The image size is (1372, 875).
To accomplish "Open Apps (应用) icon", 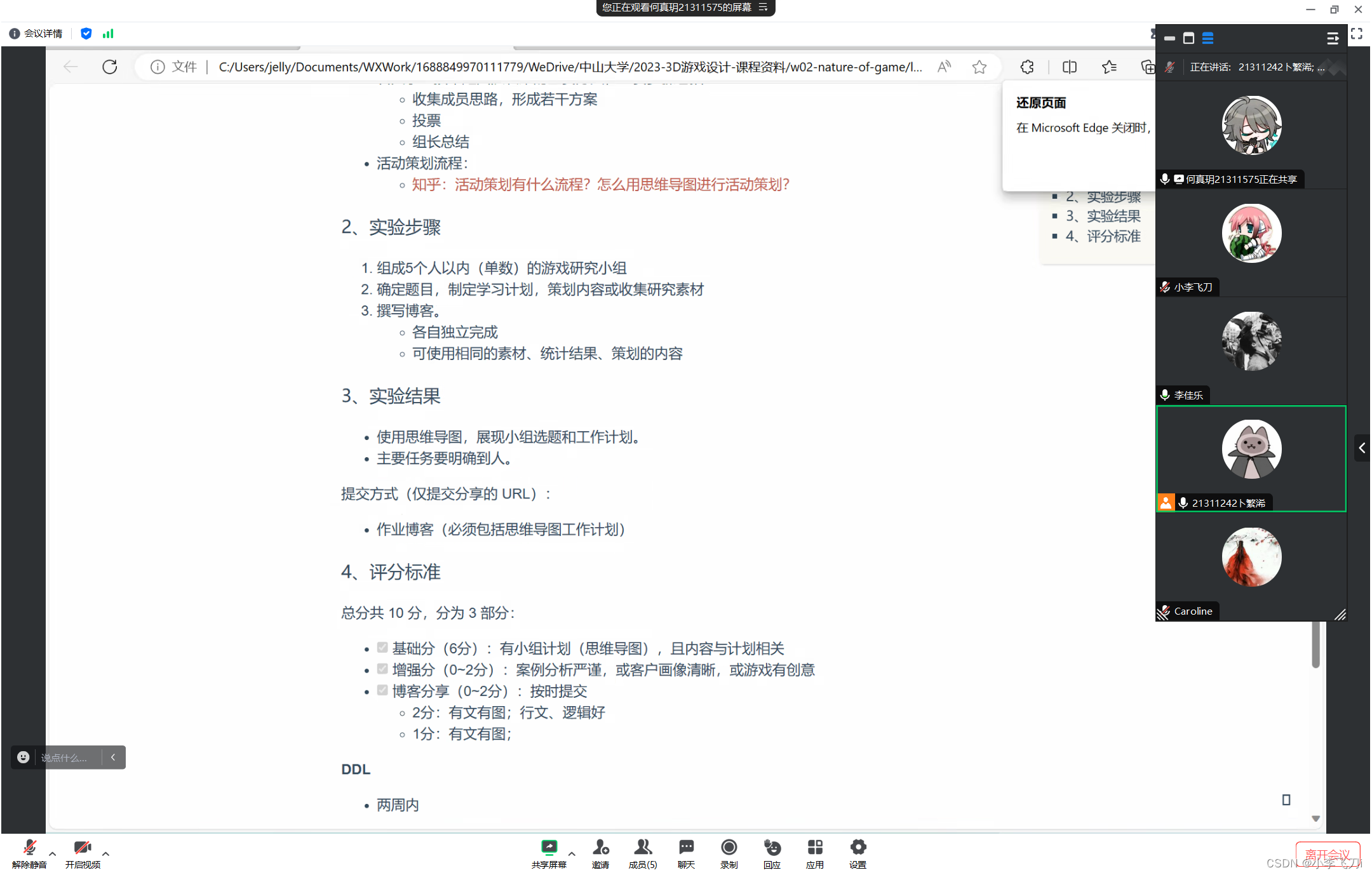I will pyautogui.click(x=815, y=848).
